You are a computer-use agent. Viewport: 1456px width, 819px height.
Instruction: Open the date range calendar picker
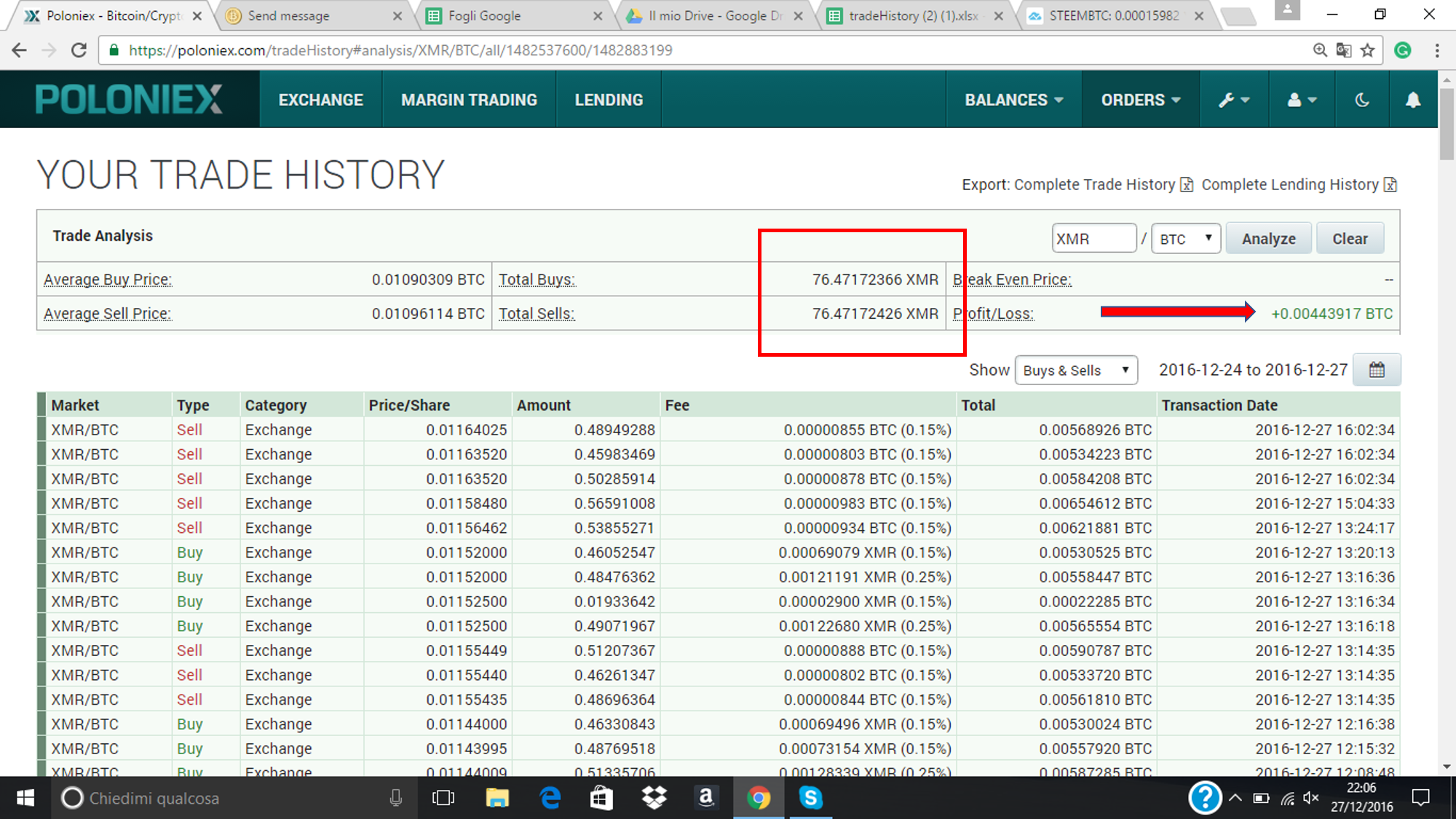tap(1376, 370)
